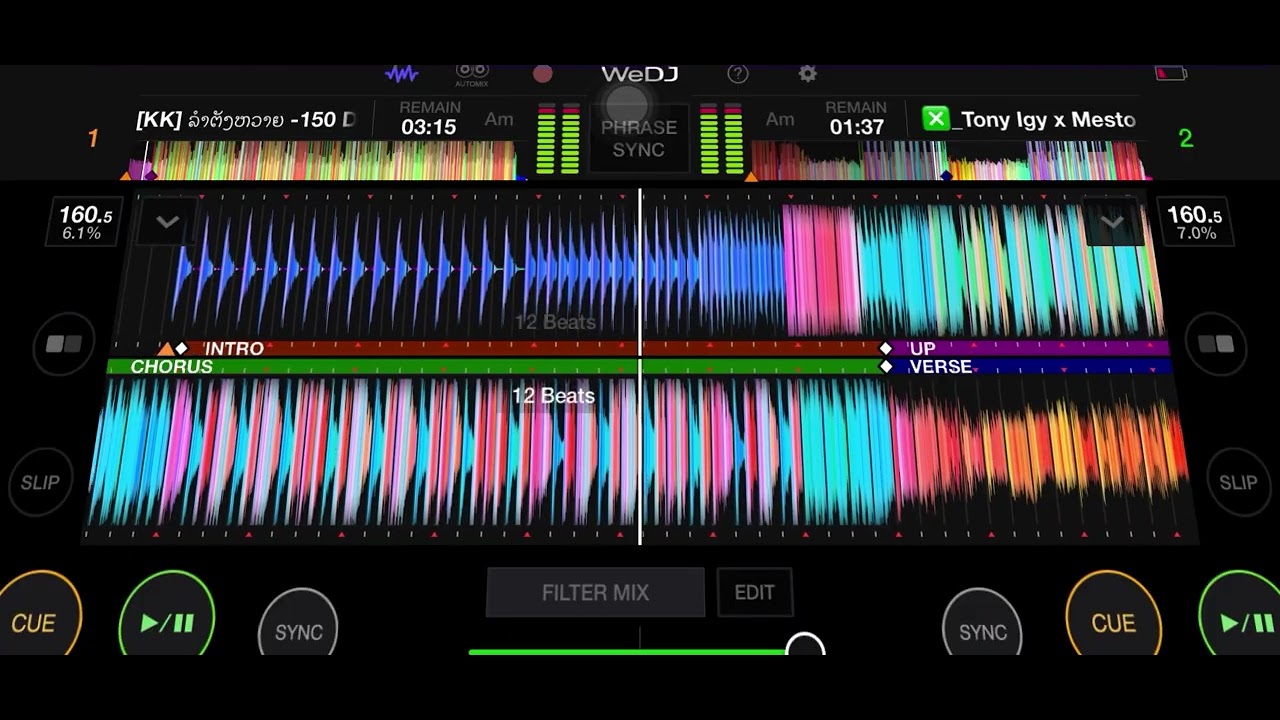This screenshot has height=720, width=1280.
Task: Click the white diamond marker before VERSE
Action: click(885, 367)
